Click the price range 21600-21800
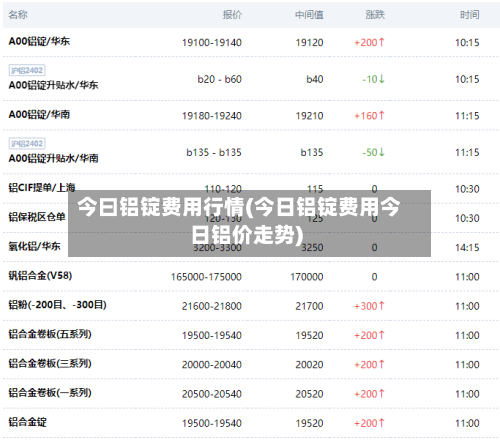The image size is (500, 448). click(x=212, y=306)
